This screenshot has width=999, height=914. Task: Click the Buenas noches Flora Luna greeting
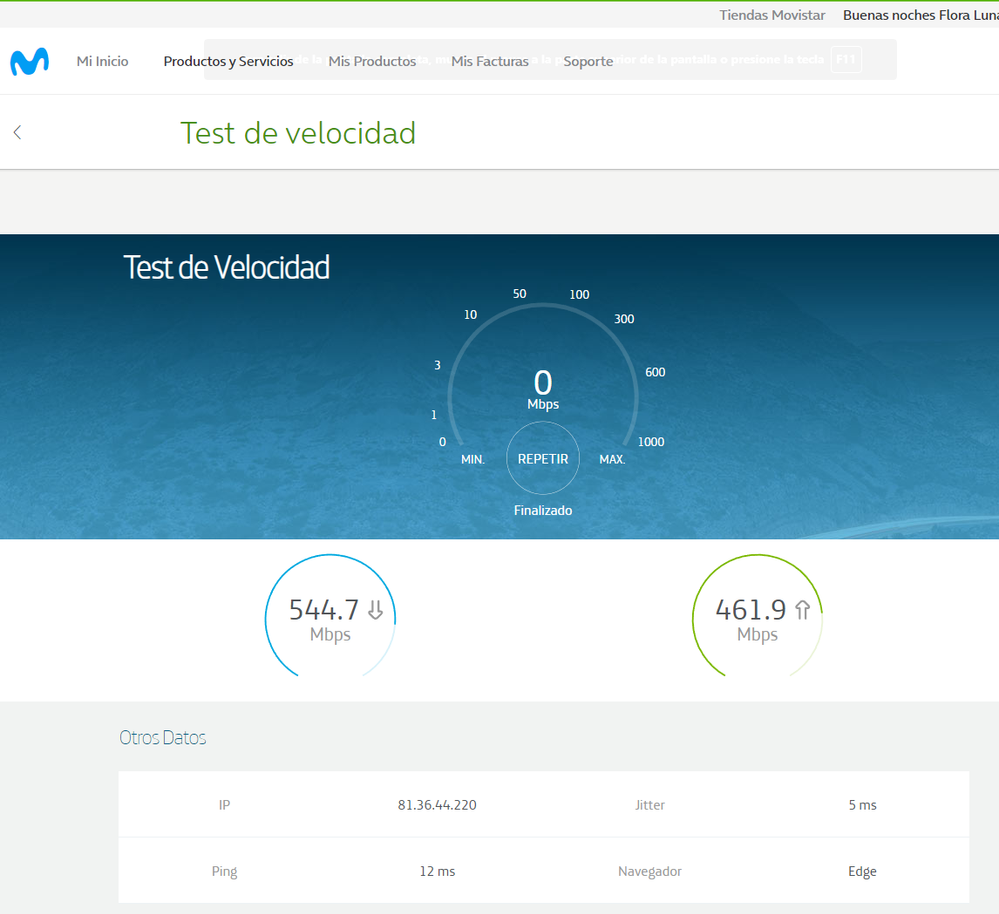919,15
